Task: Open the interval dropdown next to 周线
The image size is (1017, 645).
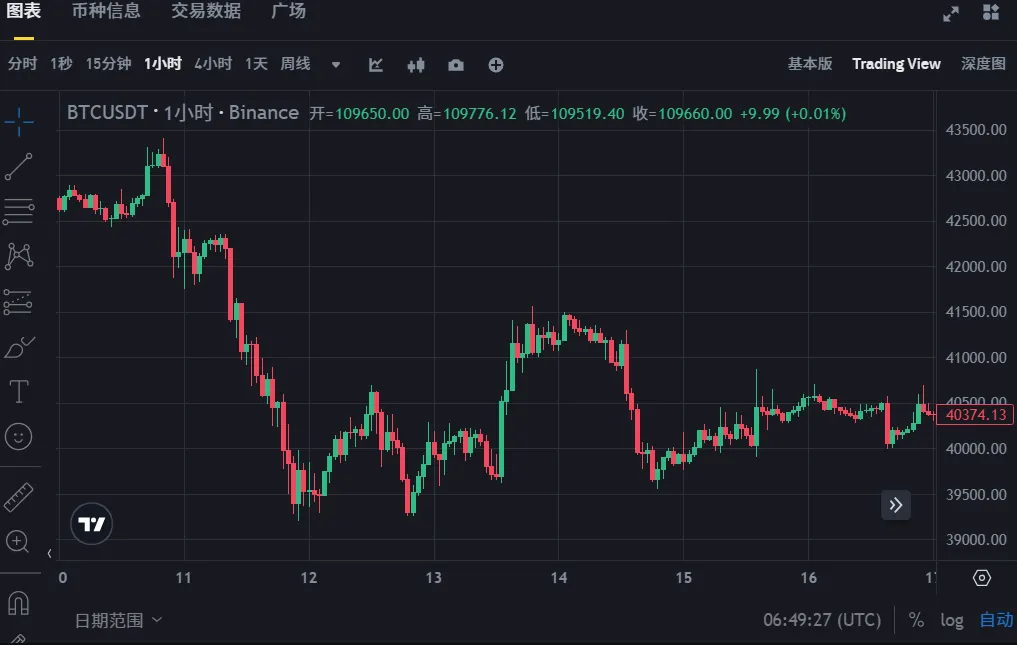Action: click(x=335, y=63)
